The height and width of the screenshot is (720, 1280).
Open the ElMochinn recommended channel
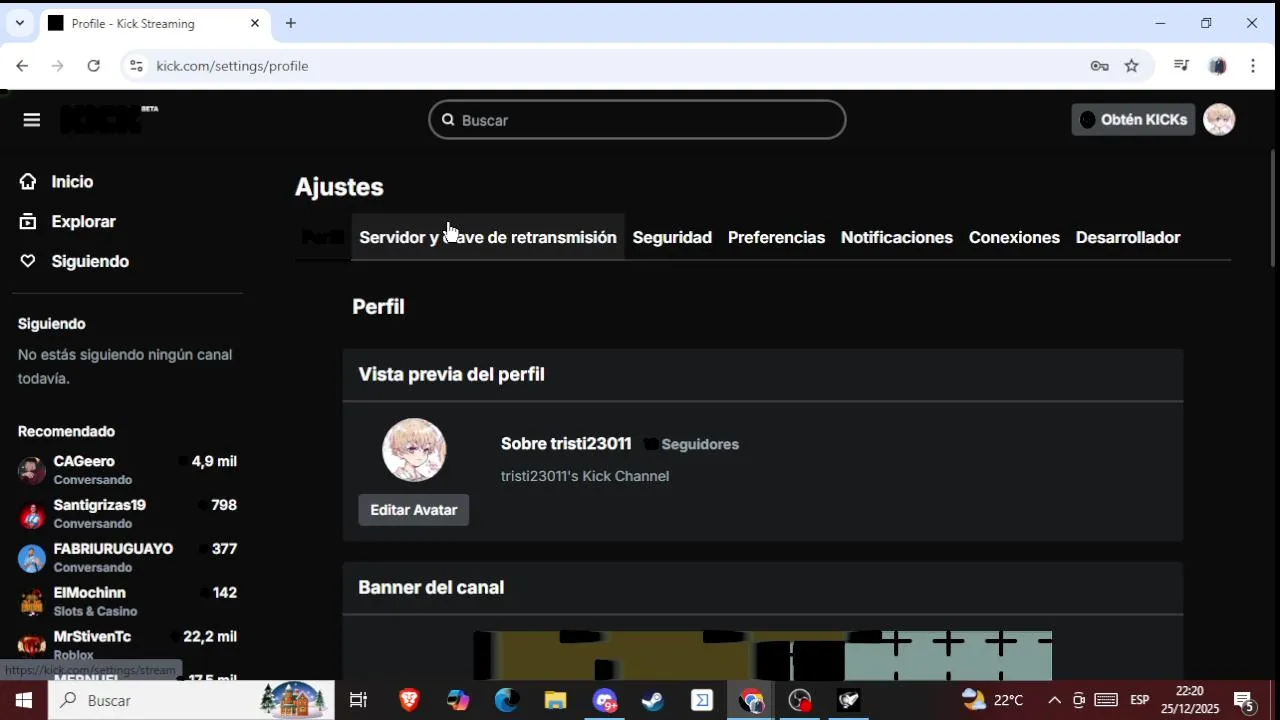point(127,602)
